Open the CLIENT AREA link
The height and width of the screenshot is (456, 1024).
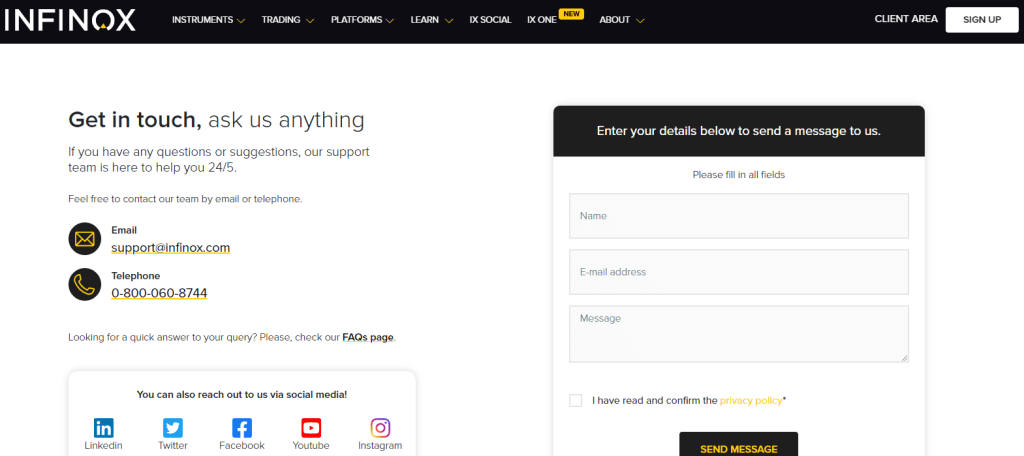906,20
